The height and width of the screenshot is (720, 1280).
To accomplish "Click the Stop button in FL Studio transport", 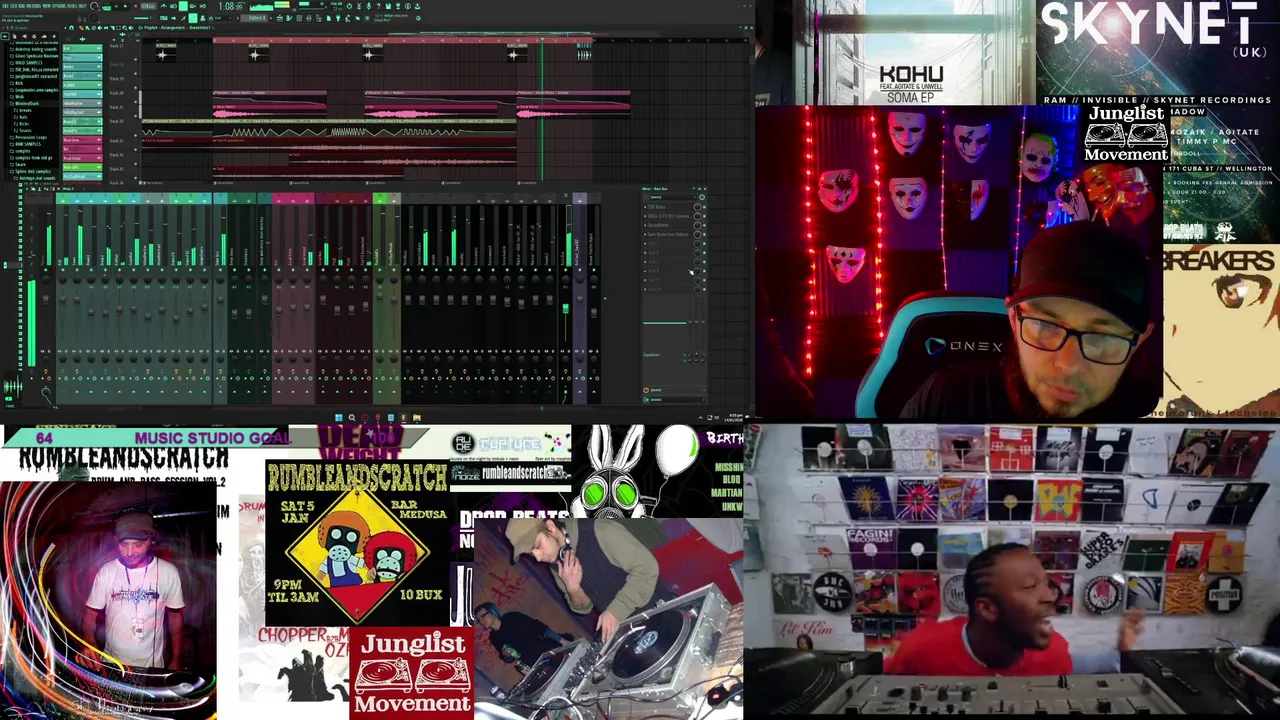I will (x=125, y=6).
